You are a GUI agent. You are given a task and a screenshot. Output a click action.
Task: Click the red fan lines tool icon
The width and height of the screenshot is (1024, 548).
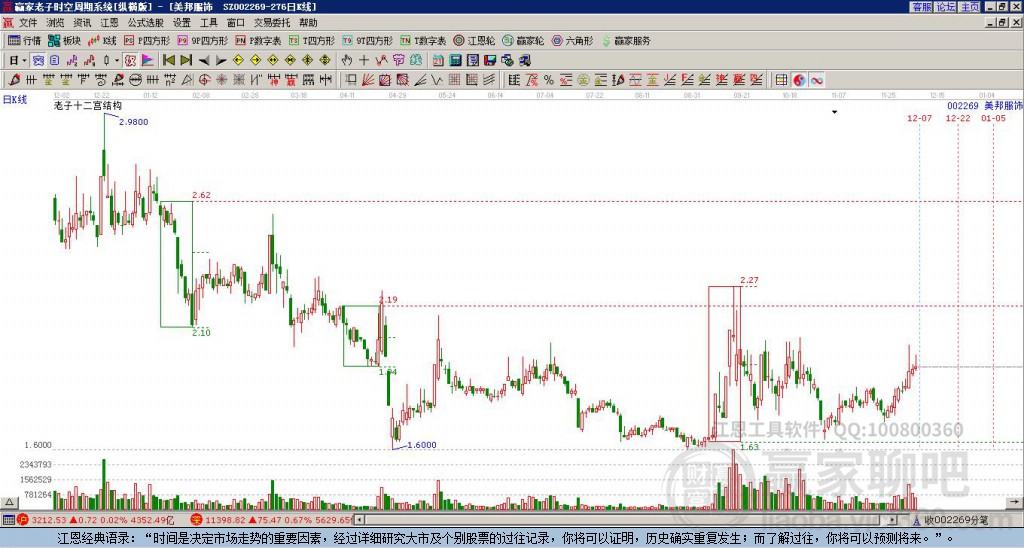[368, 80]
